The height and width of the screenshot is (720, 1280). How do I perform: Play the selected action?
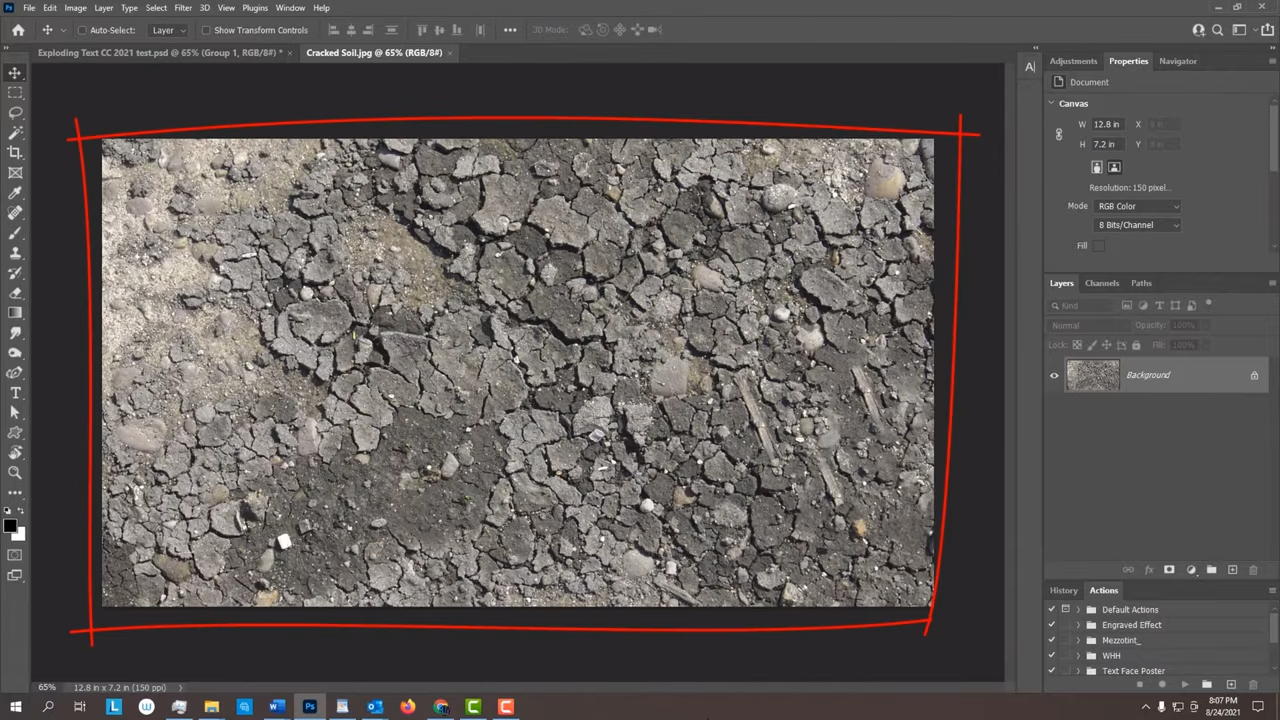pyautogui.click(x=1184, y=684)
